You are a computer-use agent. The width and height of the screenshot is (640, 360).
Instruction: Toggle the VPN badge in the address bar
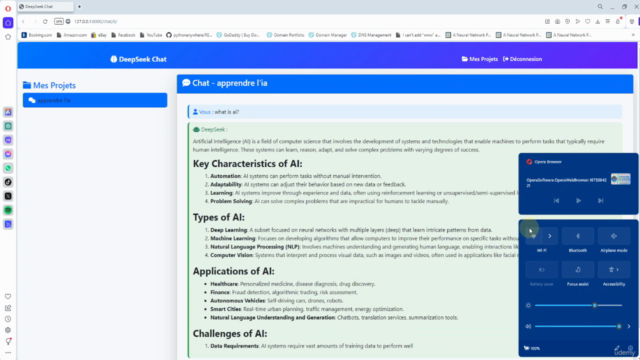click(x=59, y=22)
